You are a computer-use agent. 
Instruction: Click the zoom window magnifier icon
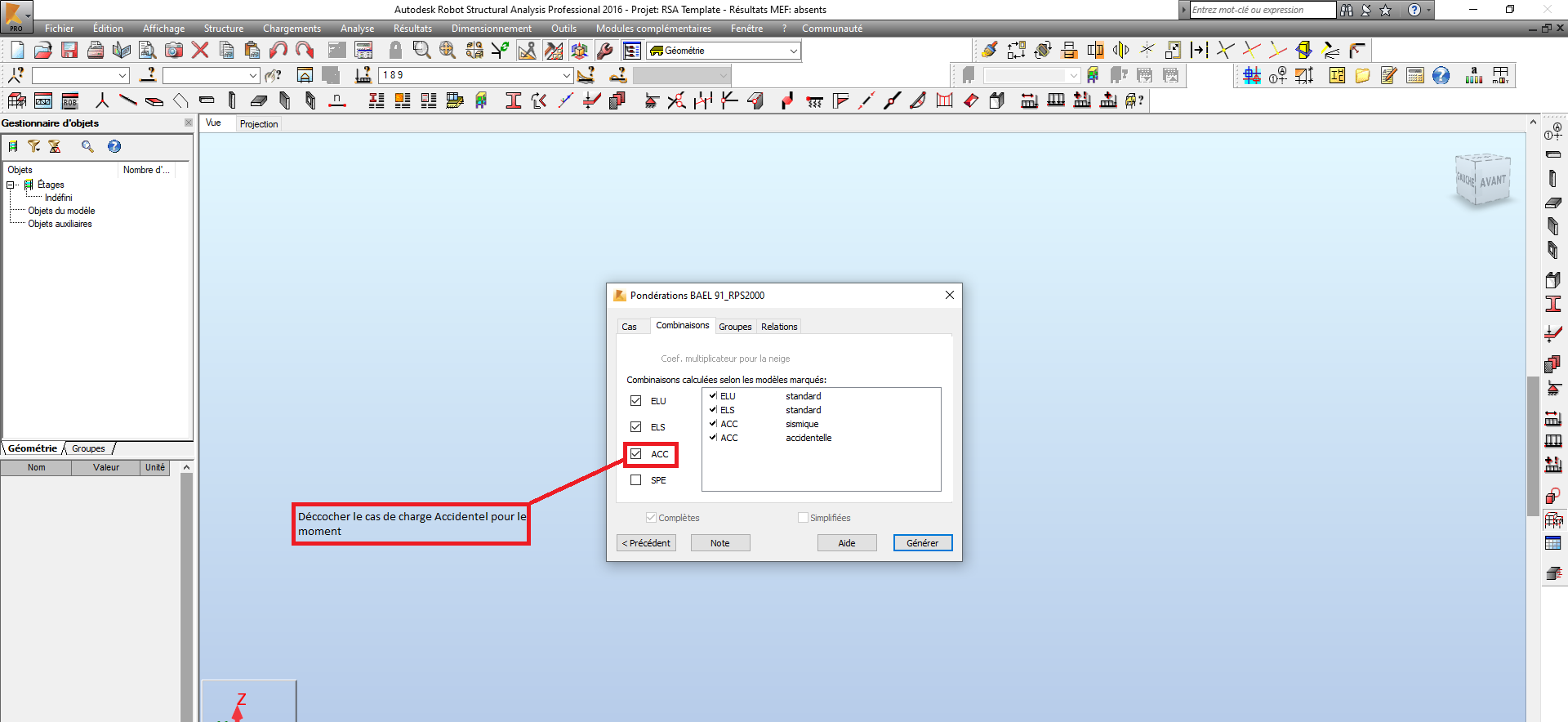(x=421, y=50)
